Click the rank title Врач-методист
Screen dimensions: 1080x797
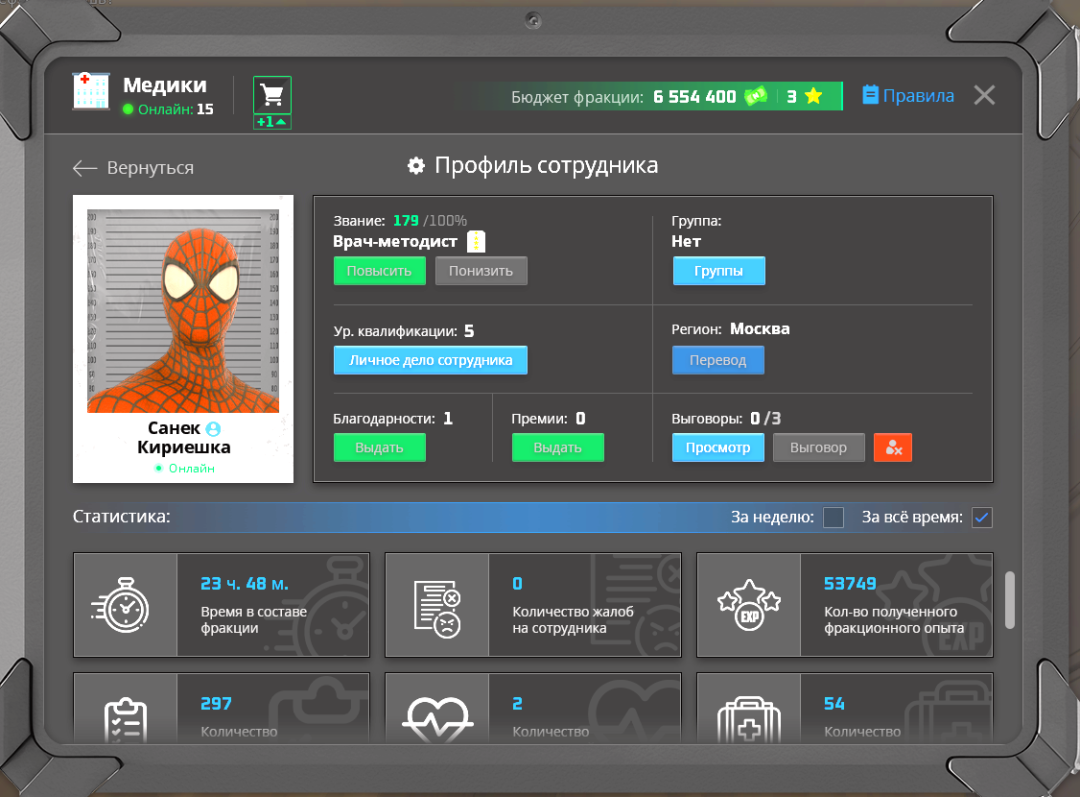point(395,242)
